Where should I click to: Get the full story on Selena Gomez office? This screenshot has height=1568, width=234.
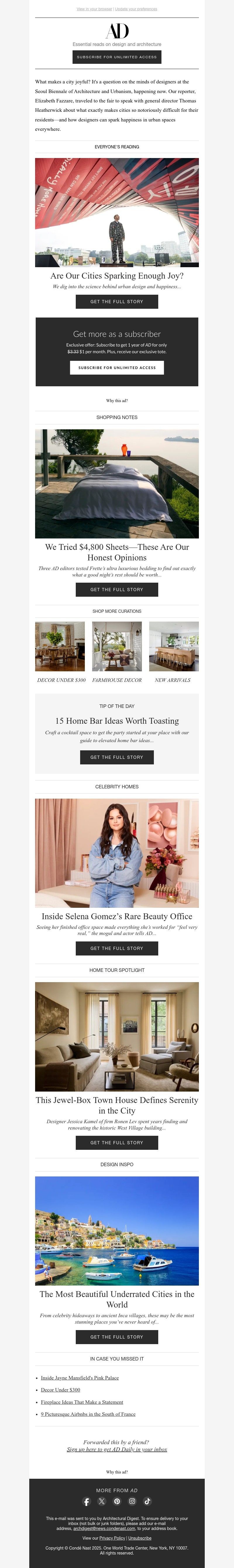coord(117,948)
